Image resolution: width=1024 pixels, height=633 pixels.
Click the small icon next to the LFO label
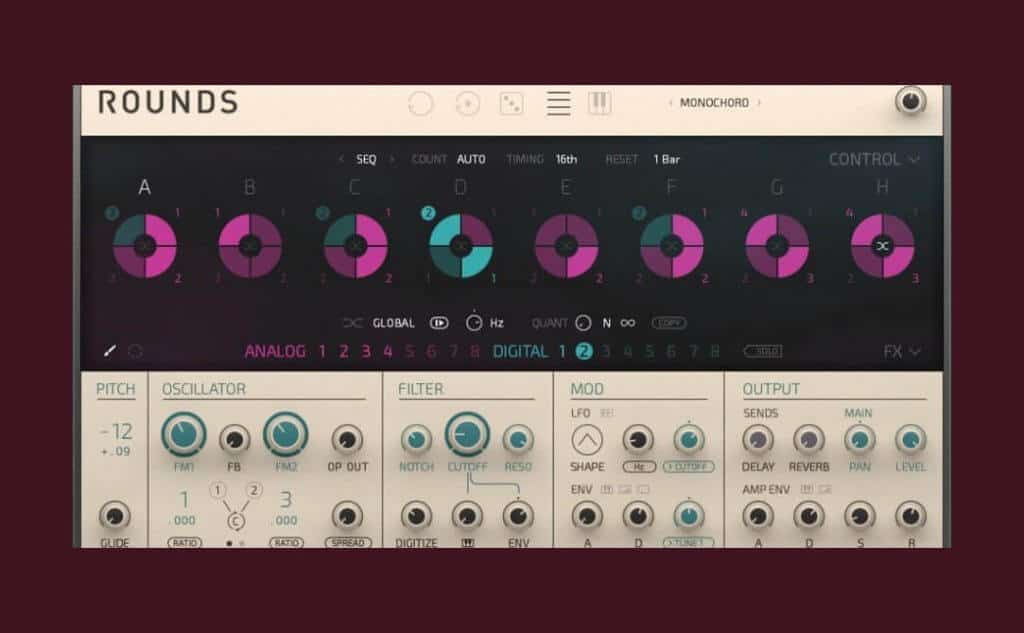click(x=607, y=413)
